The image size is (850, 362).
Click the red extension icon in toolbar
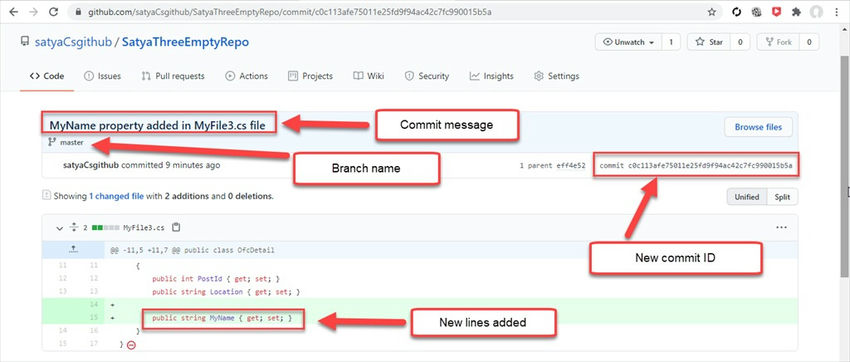point(776,12)
